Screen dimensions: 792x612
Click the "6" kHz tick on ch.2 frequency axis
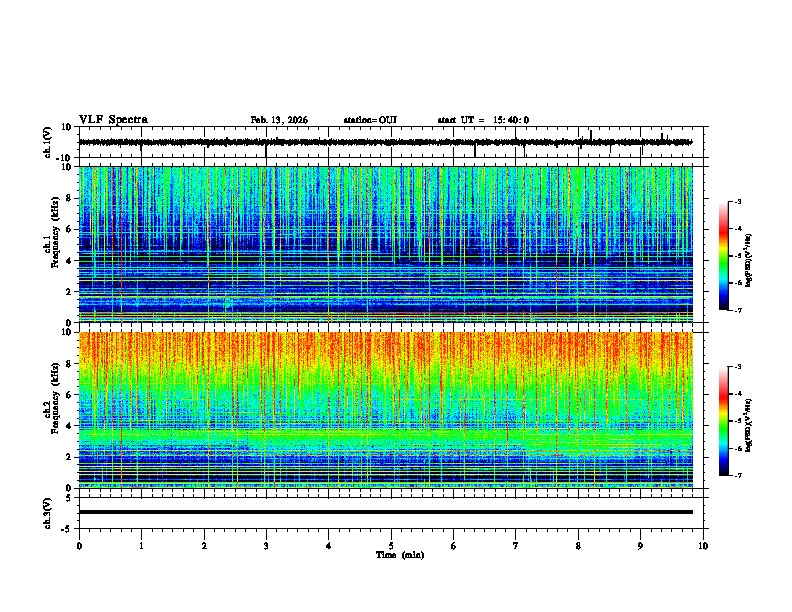pyautogui.click(x=69, y=395)
